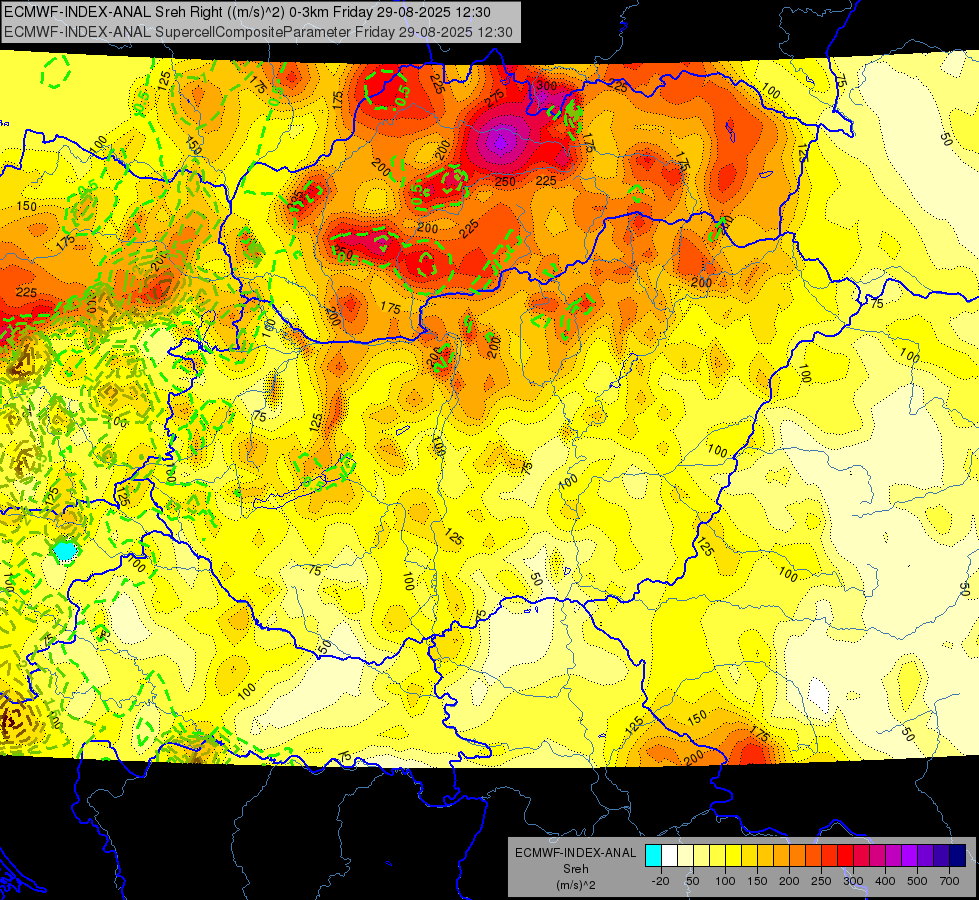Click the legend tick label -20
This screenshot has width=979, height=900.
660,881
